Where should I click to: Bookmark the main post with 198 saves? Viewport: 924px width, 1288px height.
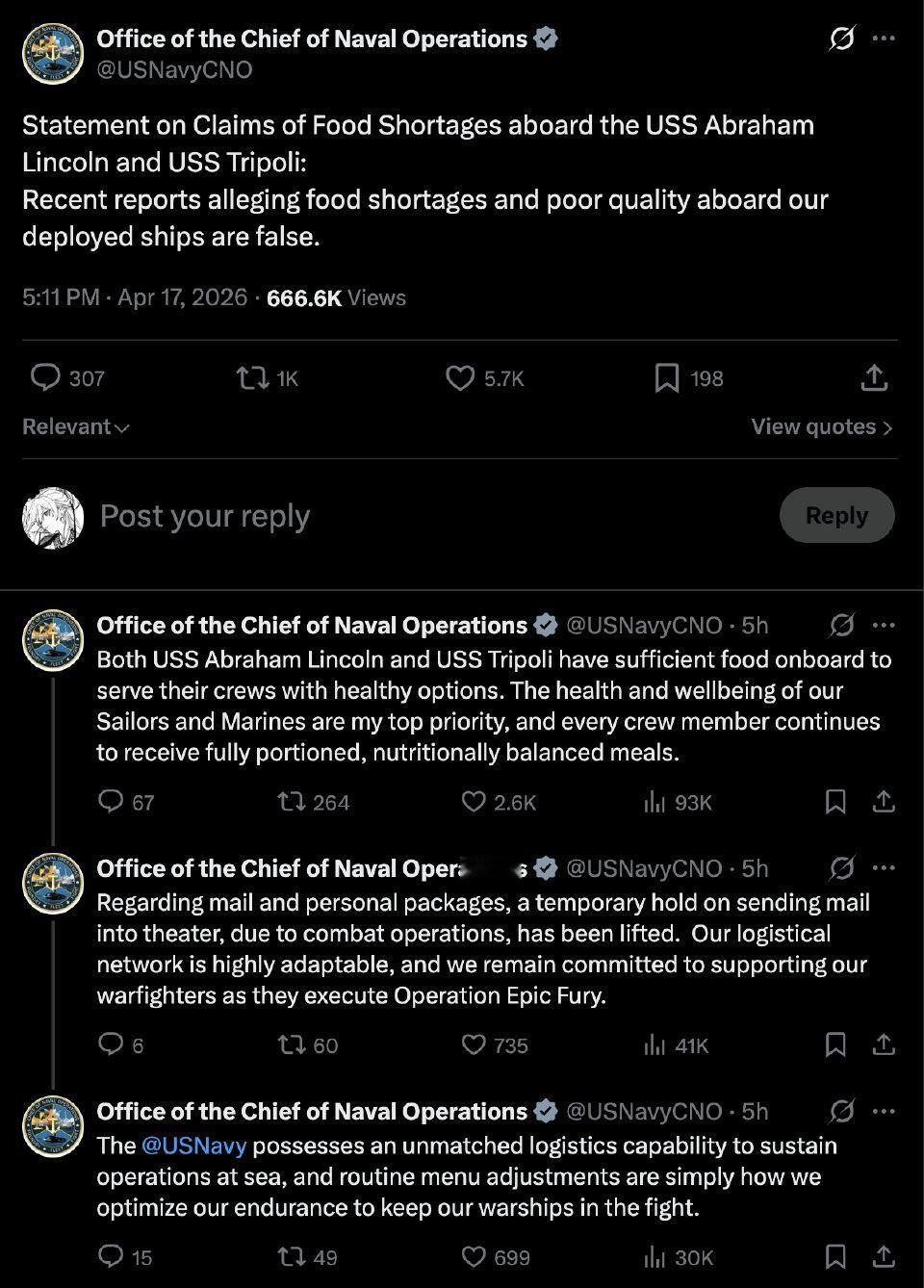667,377
